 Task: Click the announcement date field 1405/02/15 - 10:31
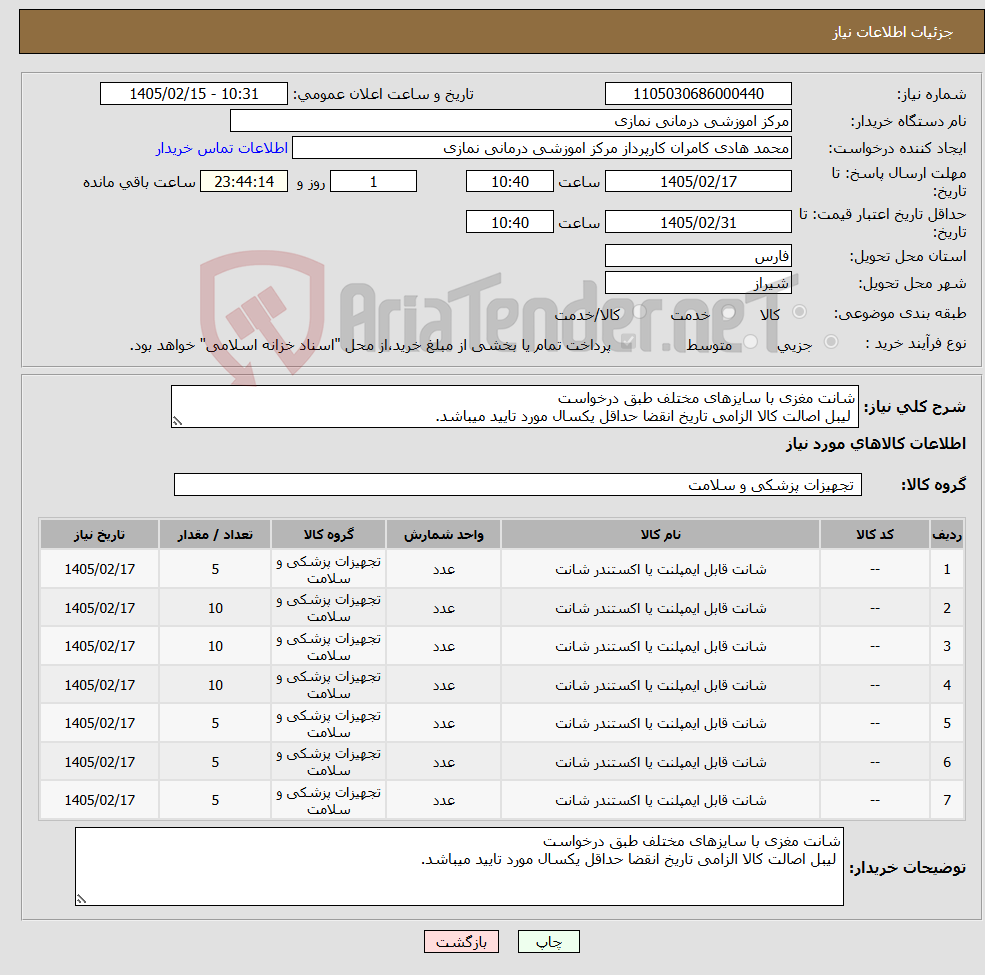(193, 94)
